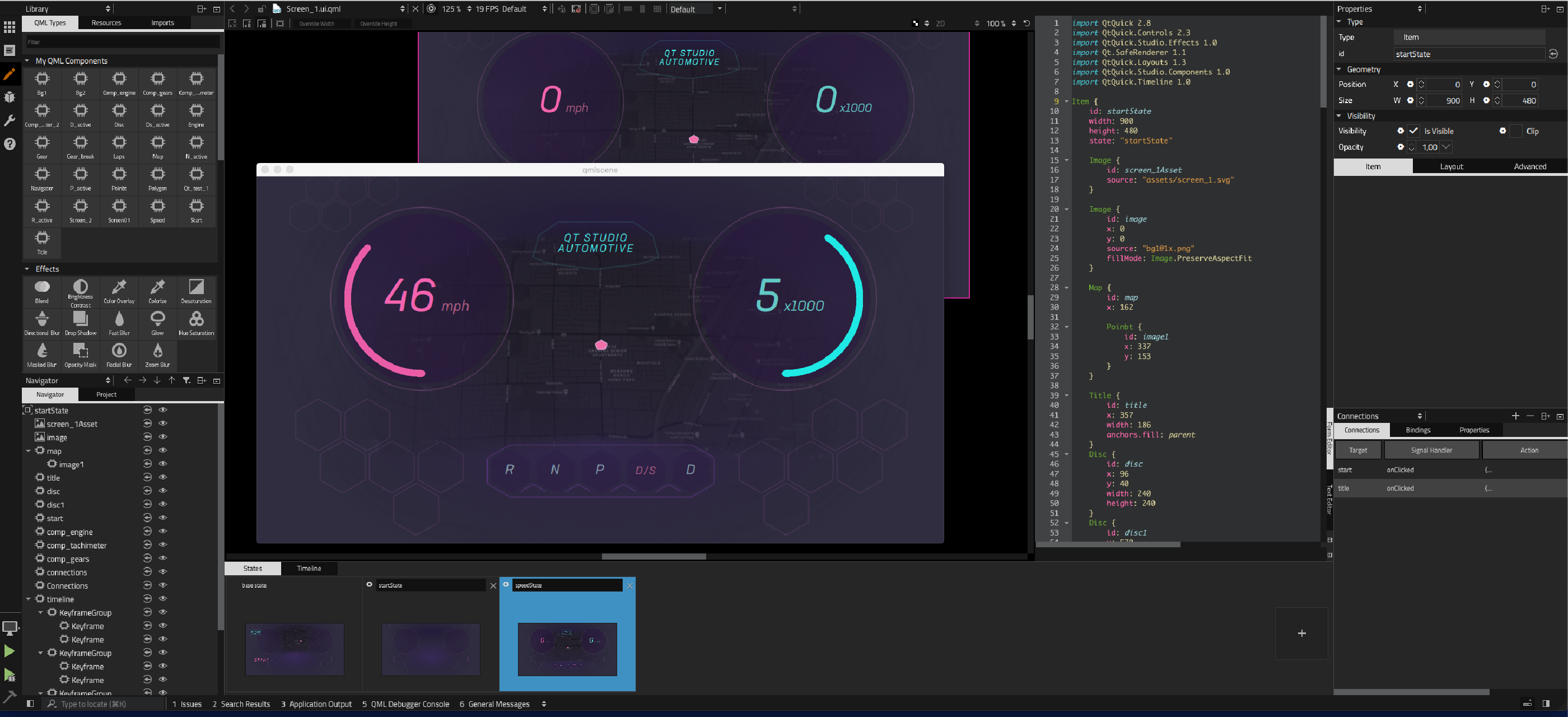Switch to Imports tab

[162, 22]
